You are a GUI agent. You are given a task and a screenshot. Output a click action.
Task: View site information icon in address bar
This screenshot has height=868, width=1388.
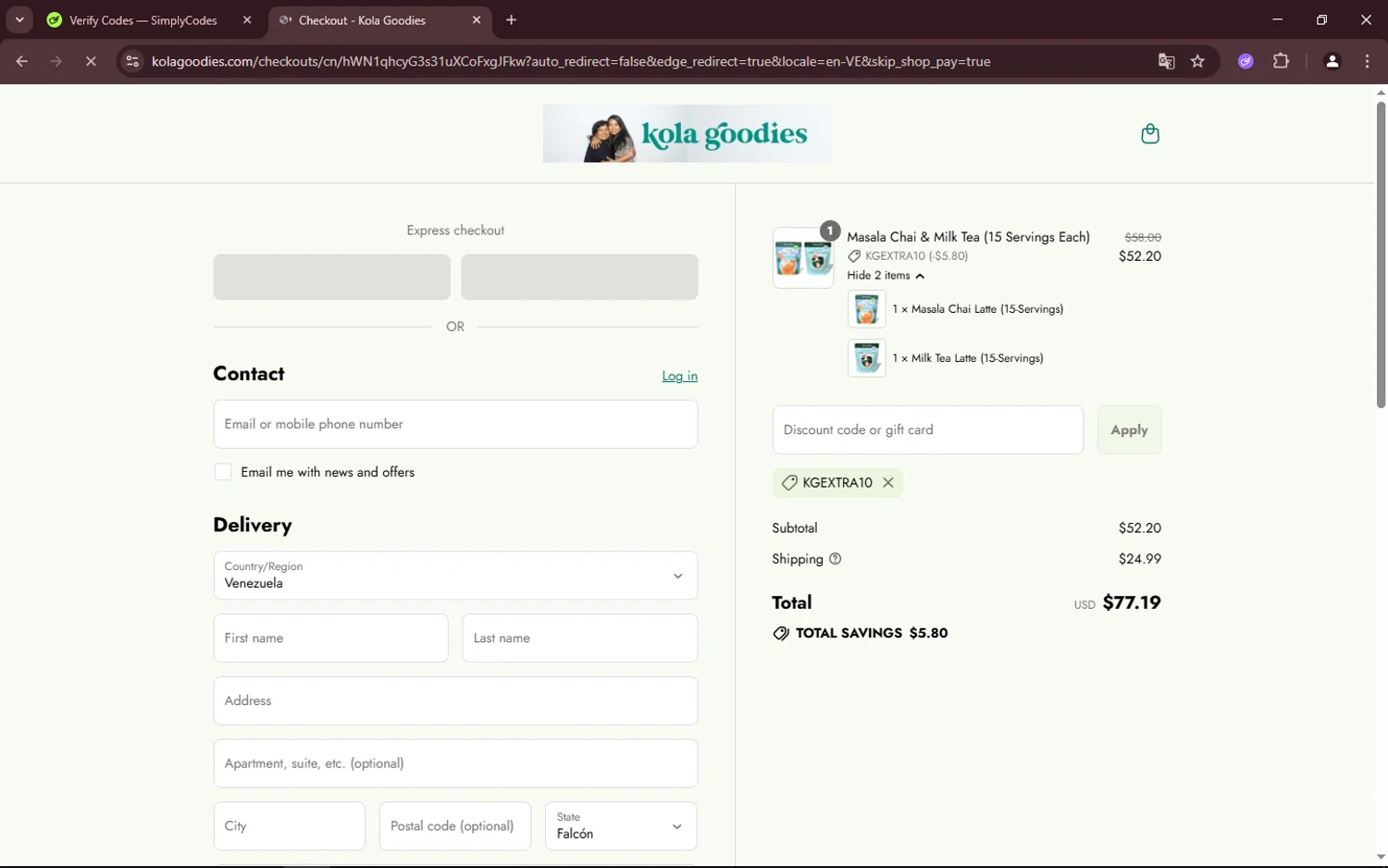[132, 61]
